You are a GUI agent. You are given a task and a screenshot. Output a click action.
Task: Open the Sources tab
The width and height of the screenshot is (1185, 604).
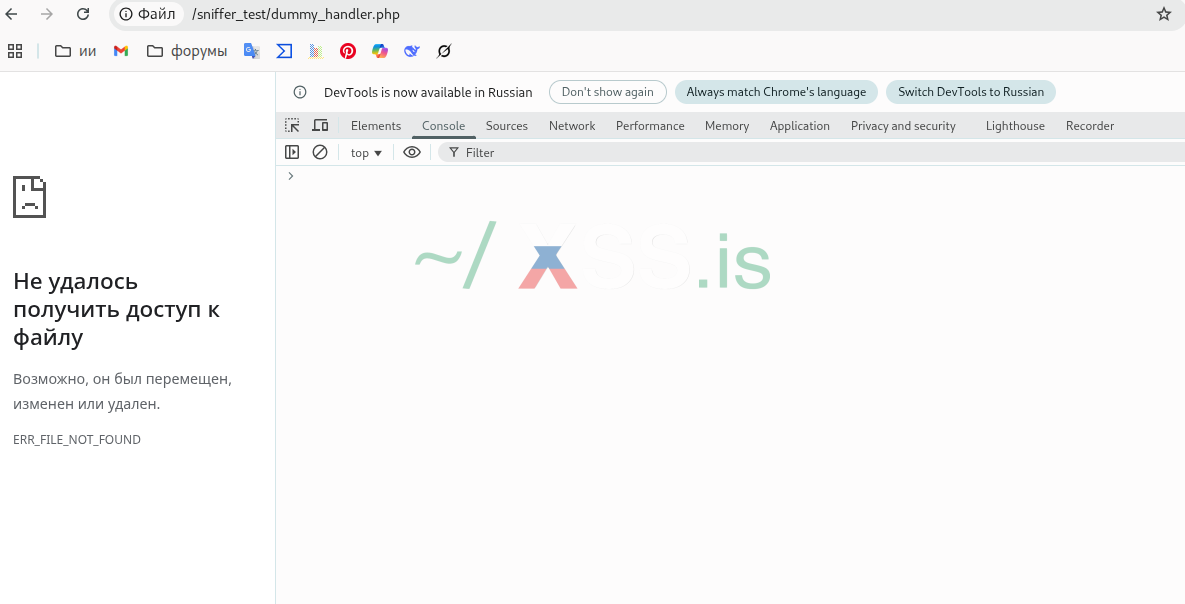[506, 126]
